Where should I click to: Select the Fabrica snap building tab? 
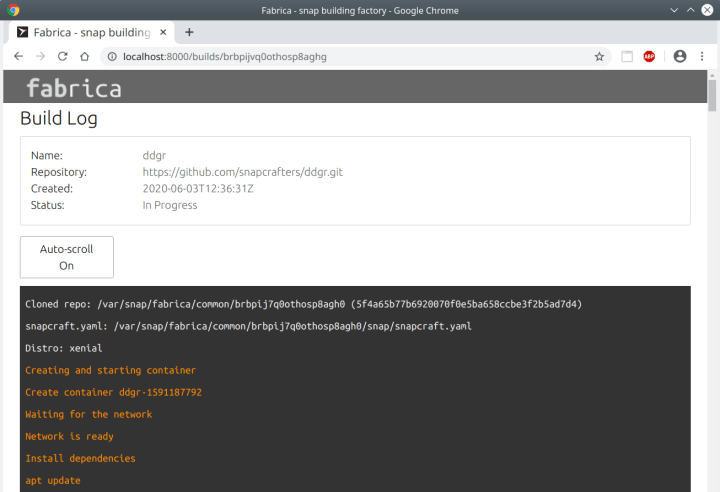click(91, 32)
